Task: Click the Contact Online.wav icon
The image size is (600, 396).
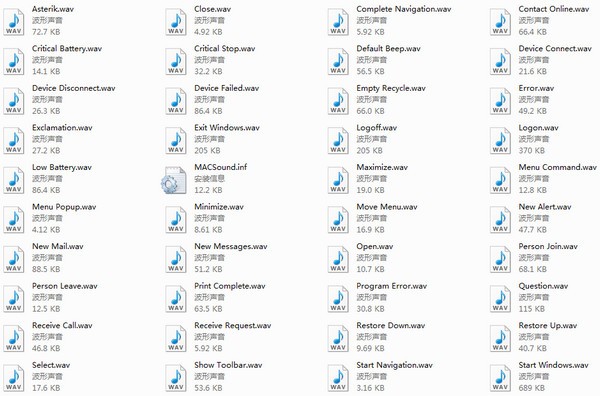Action: point(501,22)
